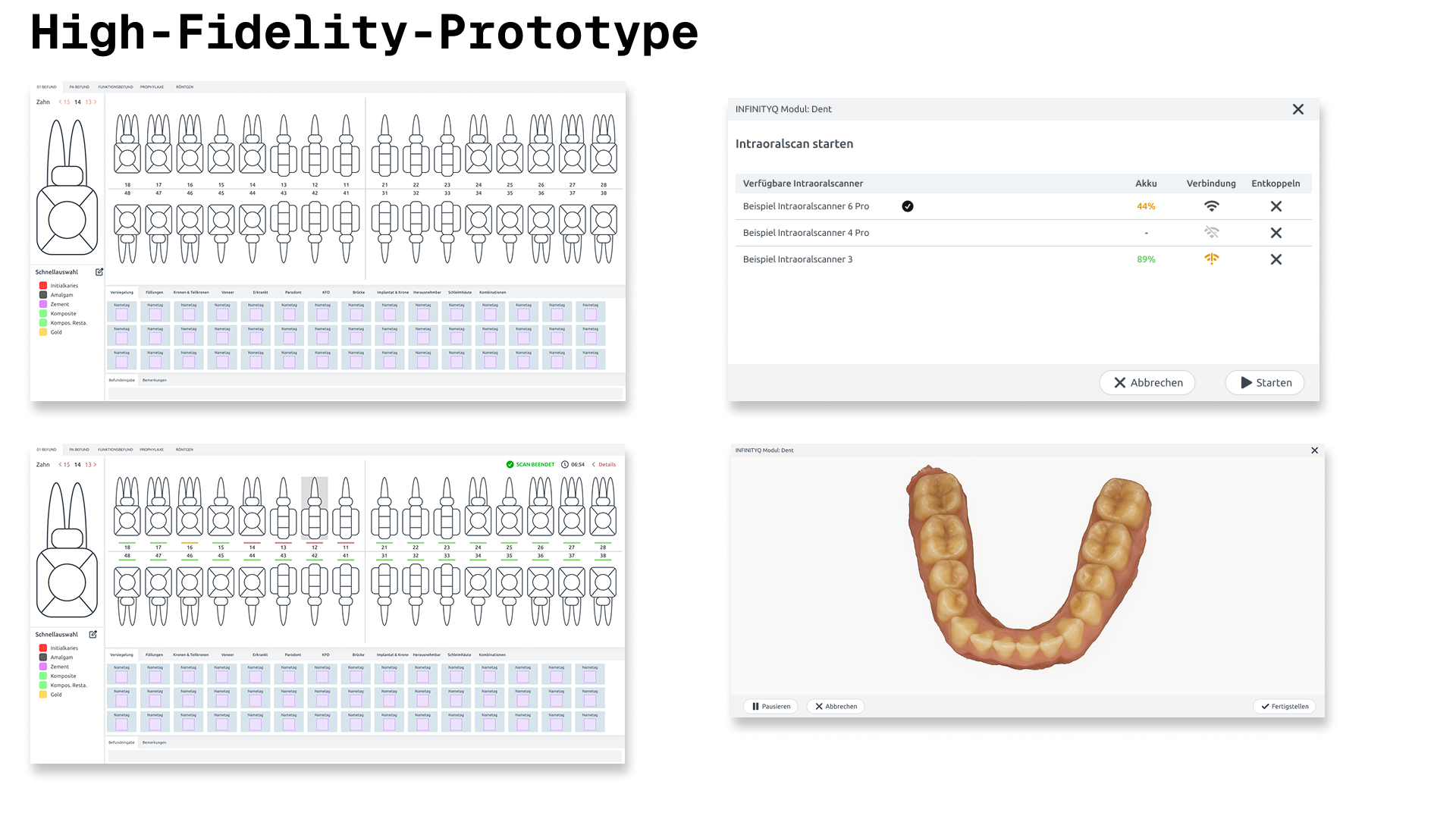Unpair Beispiel Intraoralscanner 4 Pro

(1276, 233)
